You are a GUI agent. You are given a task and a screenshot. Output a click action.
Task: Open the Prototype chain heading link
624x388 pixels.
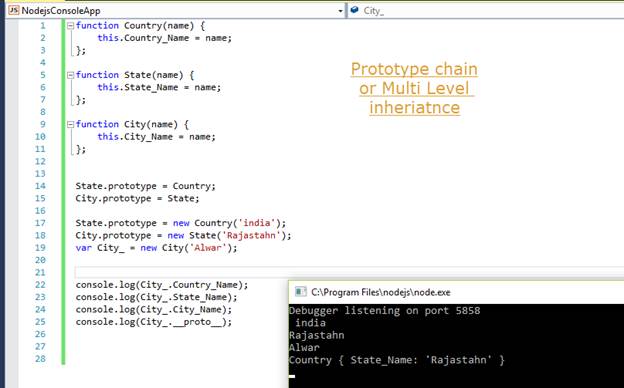(x=414, y=88)
